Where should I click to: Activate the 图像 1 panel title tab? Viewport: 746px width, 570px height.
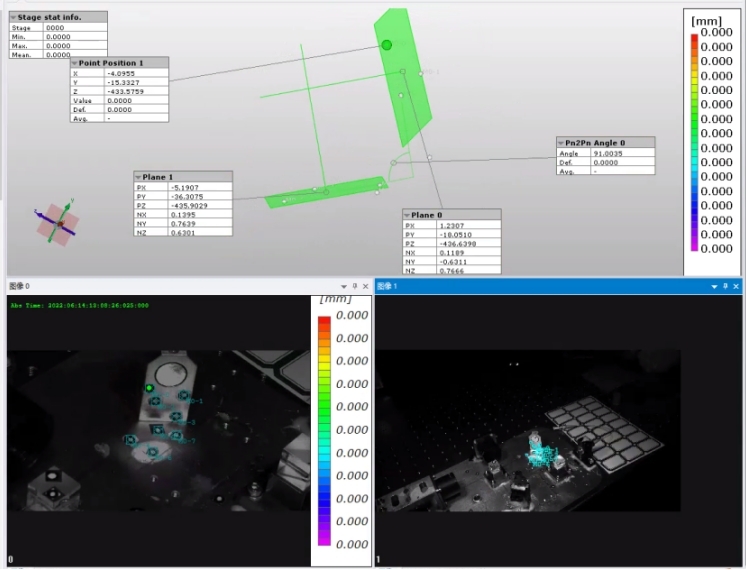[388, 286]
